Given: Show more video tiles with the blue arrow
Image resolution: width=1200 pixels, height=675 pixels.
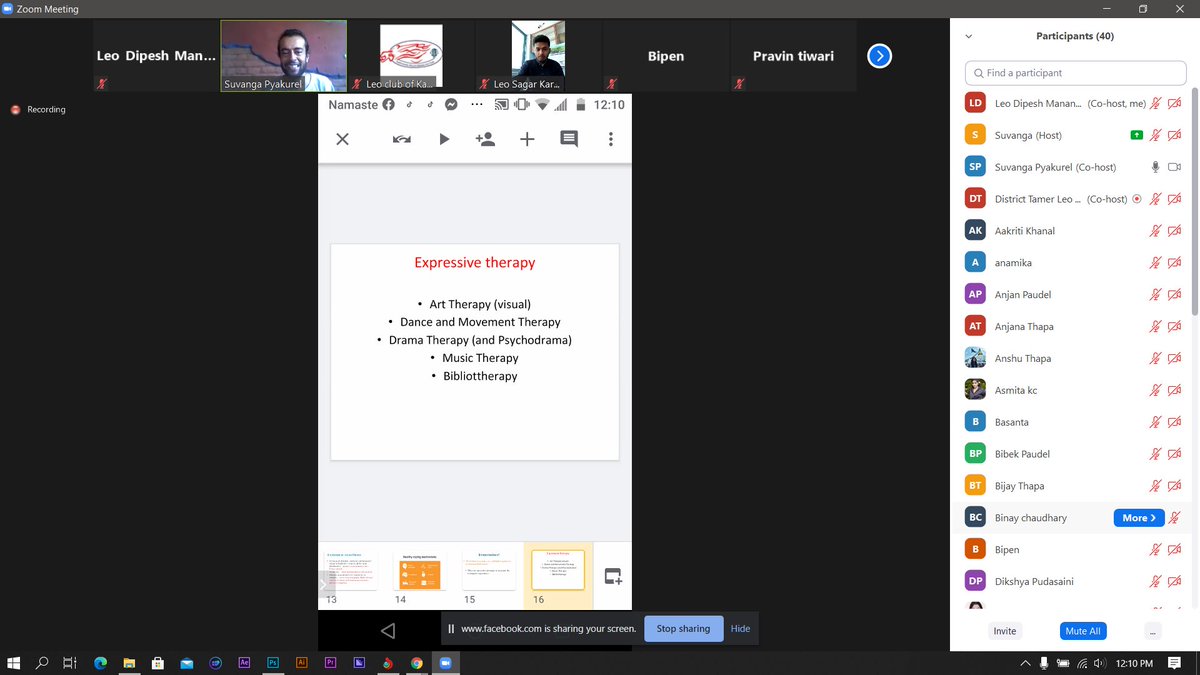Looking at the screenshot, I should point(879,56).
